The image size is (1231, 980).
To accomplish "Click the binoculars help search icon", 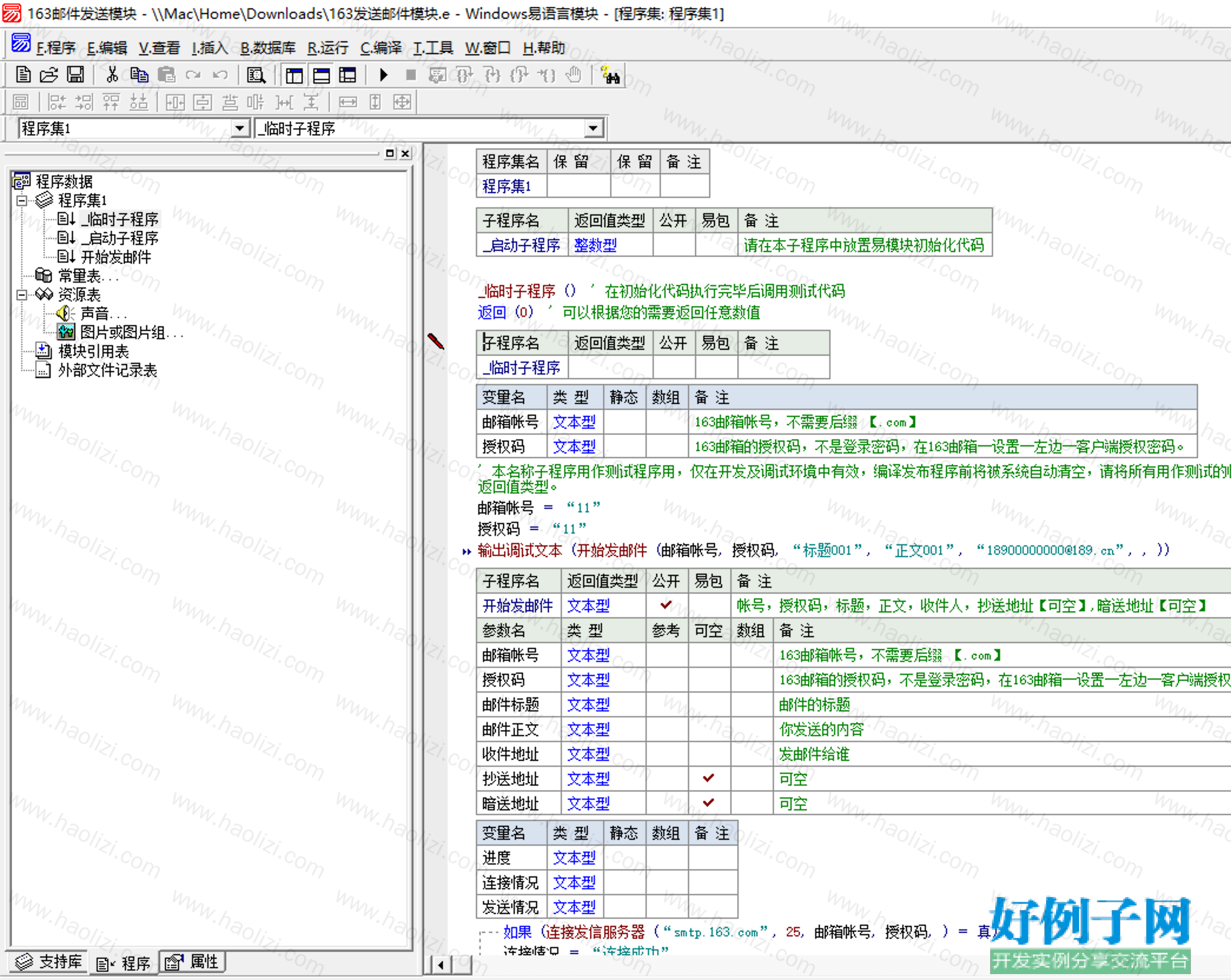I will (610, 75).
